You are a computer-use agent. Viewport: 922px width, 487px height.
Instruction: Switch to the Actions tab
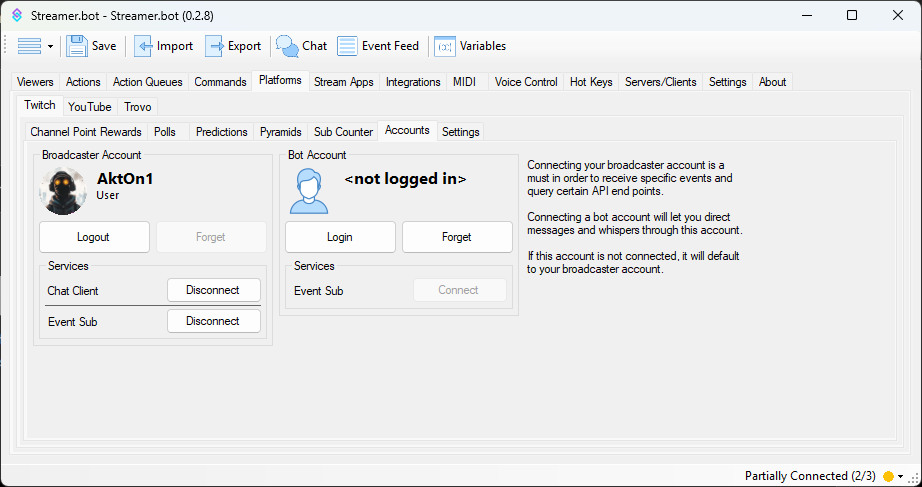(x=83, y=82)
